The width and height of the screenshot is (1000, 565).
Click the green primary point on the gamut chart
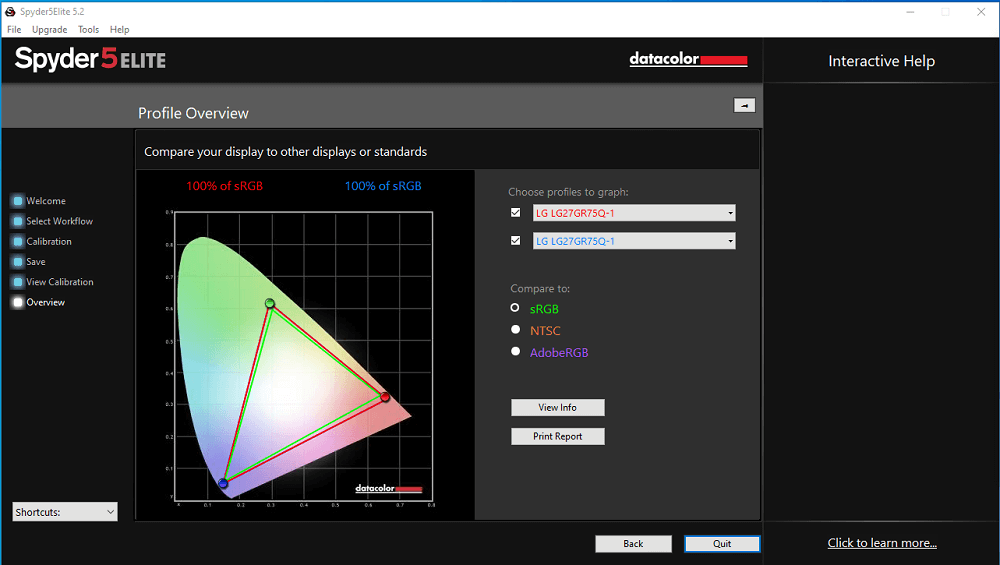click(270, 304)
